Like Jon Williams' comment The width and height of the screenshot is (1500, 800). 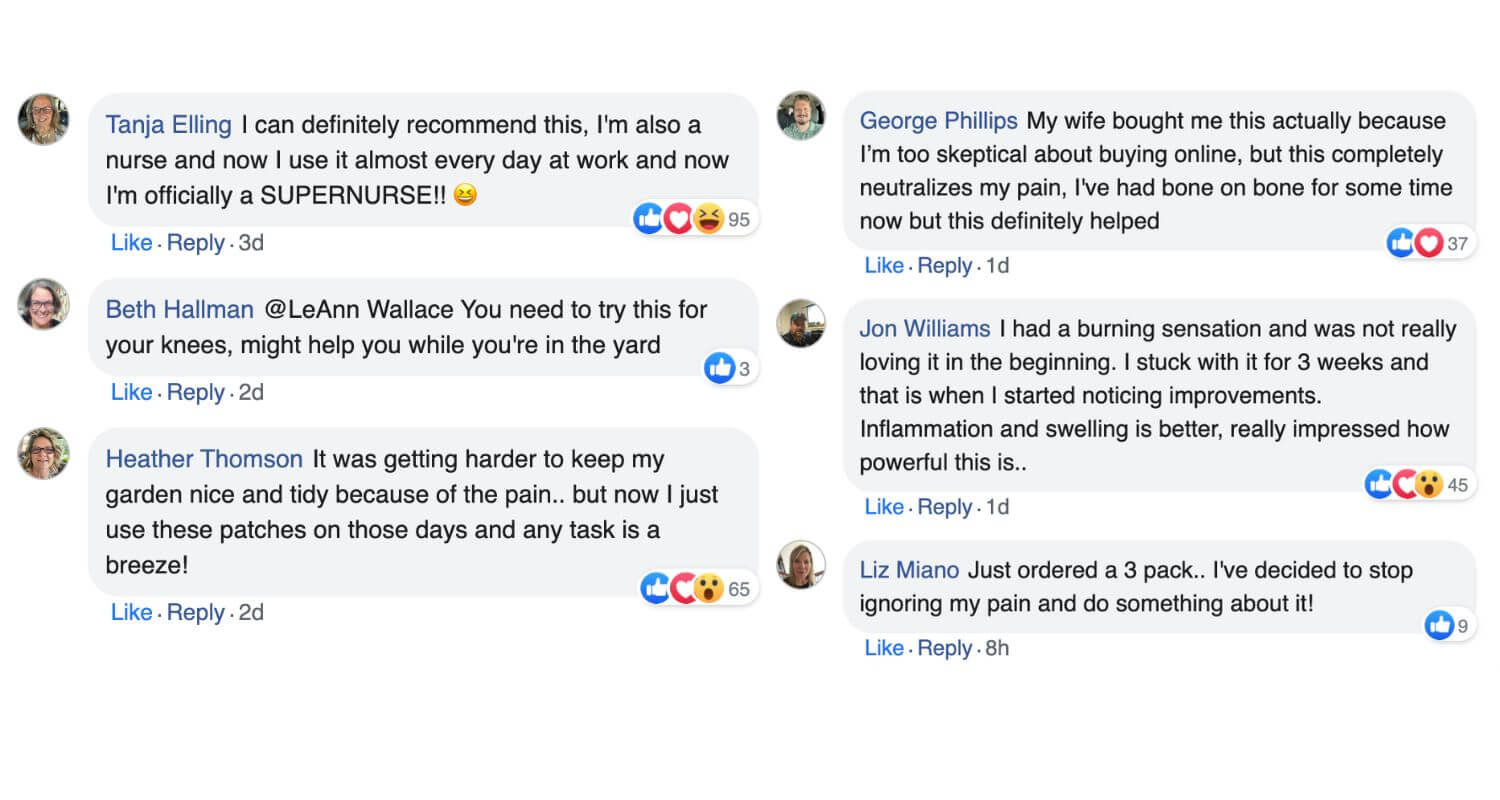pyautogui.click(x=884, y=507)
